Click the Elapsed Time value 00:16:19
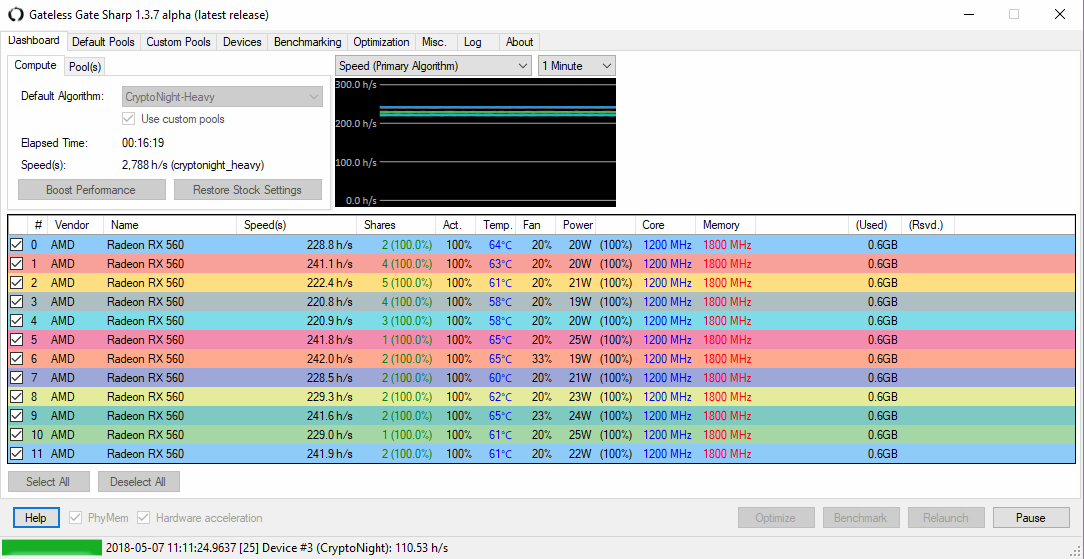The image size is (1084, 559). tap(142, 143)
